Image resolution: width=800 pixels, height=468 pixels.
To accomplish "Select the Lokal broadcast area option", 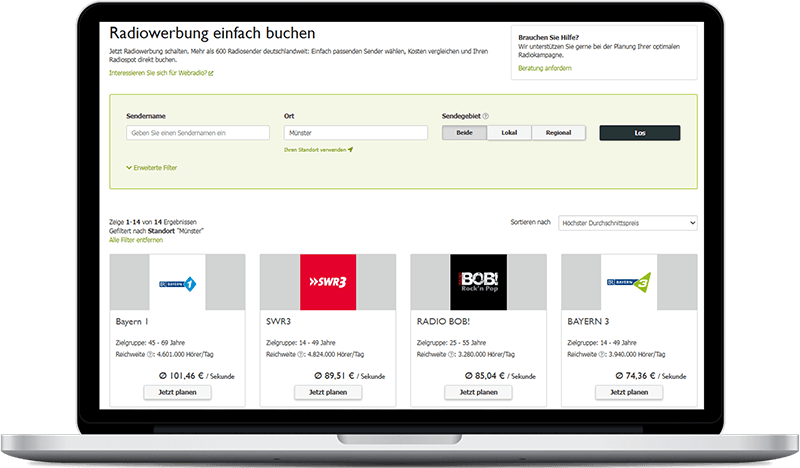I will pyautogui.click(x=509, y=133).
